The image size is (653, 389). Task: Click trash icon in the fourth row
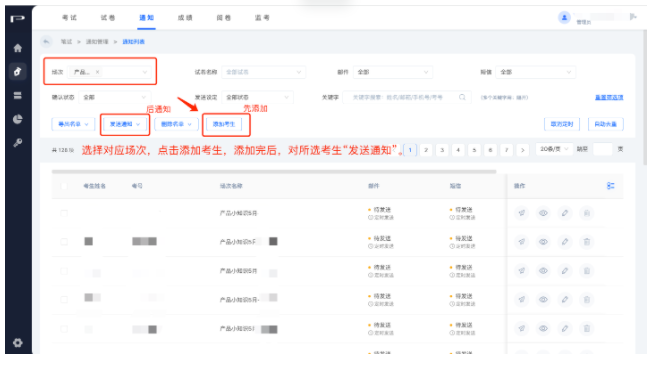586,299
